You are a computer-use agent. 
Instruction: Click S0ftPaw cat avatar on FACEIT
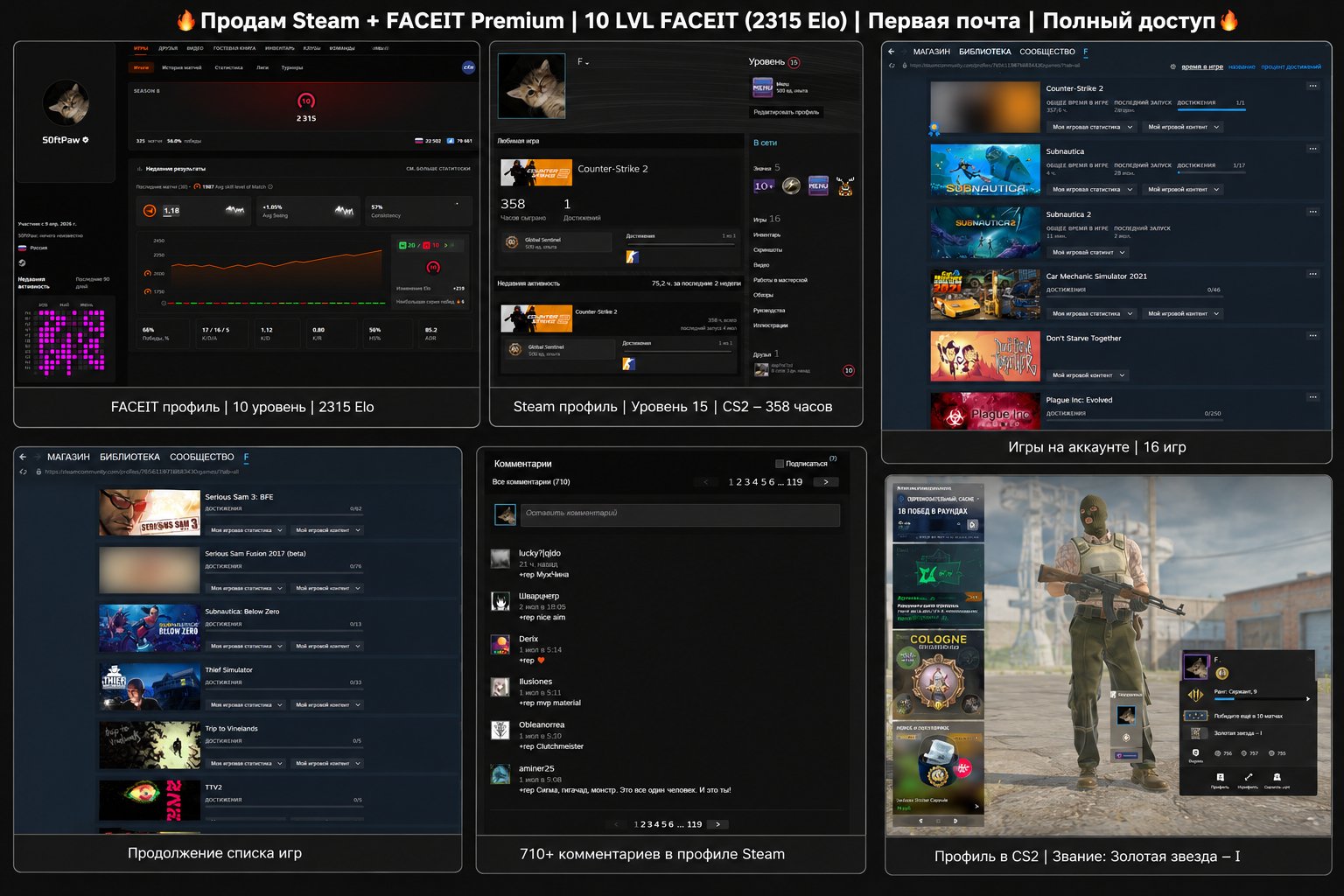pos(66,103)
